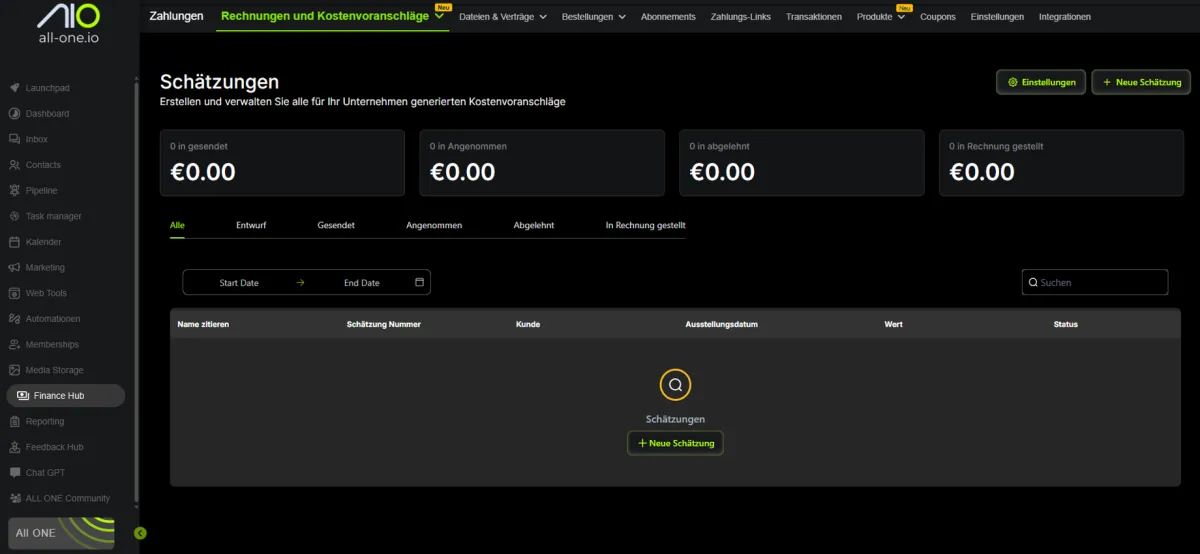
Task: Click the Status column header
Action: coord(1066,325)
